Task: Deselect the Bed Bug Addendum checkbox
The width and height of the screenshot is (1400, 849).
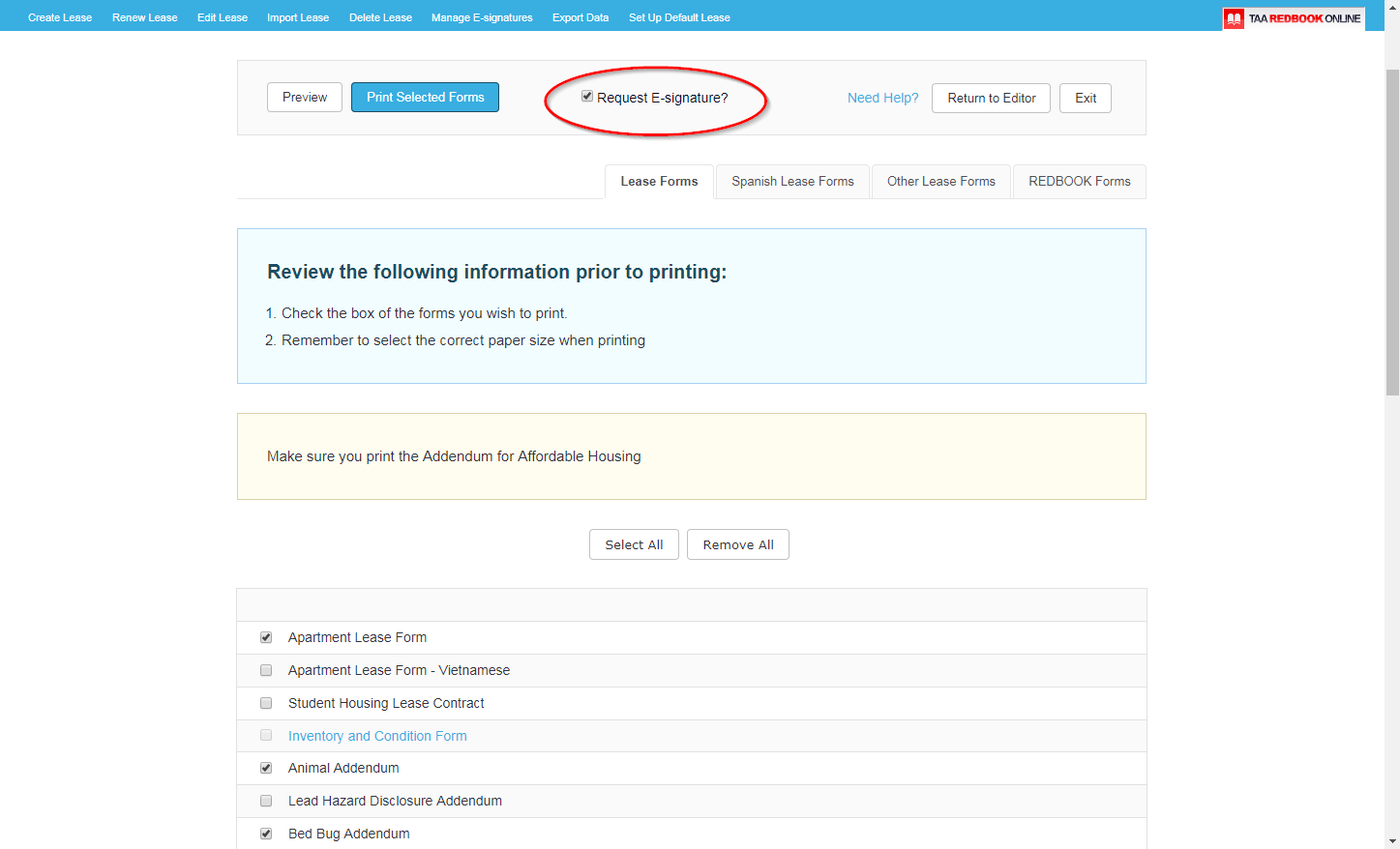Action: tap(266, 834)
